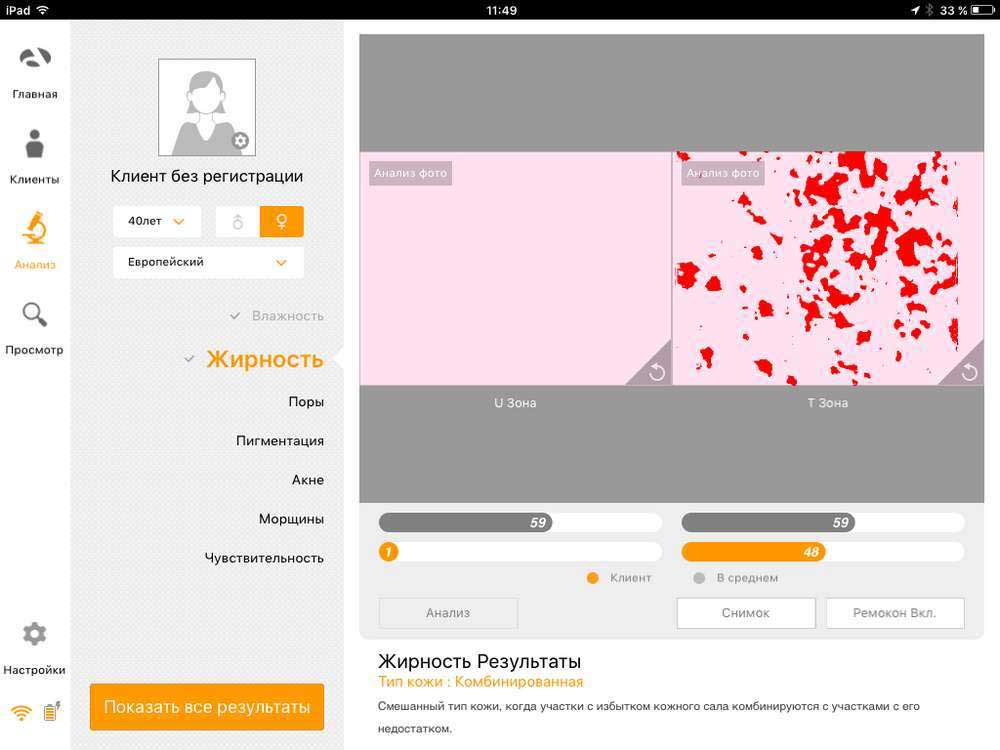Click the orange T Зона client bar showing 48
The height and width of the screenshot is (750, 1000).
pos(753,552)
